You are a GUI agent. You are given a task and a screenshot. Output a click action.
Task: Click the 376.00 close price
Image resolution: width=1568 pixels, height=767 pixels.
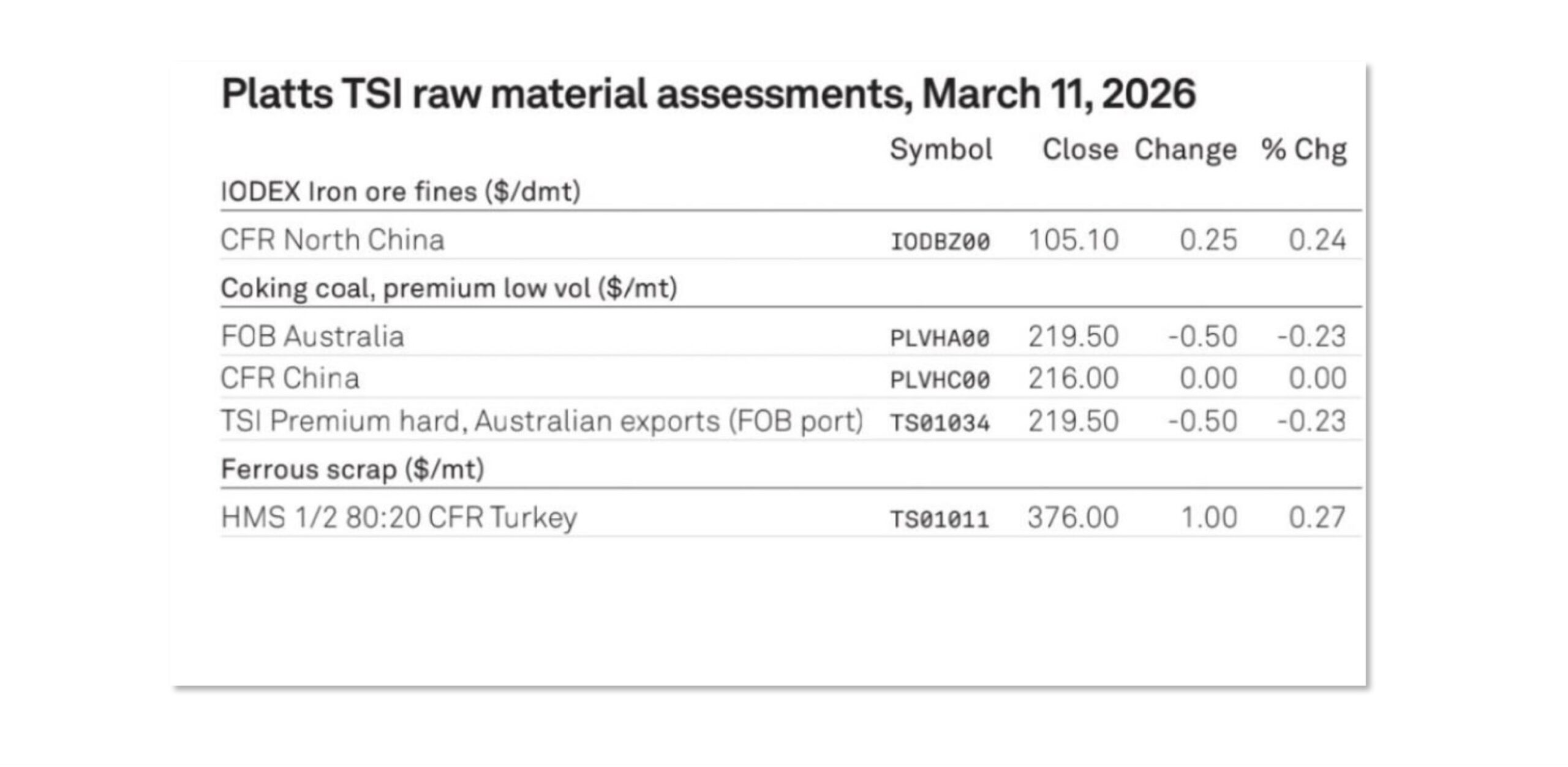coord(1073,518)
